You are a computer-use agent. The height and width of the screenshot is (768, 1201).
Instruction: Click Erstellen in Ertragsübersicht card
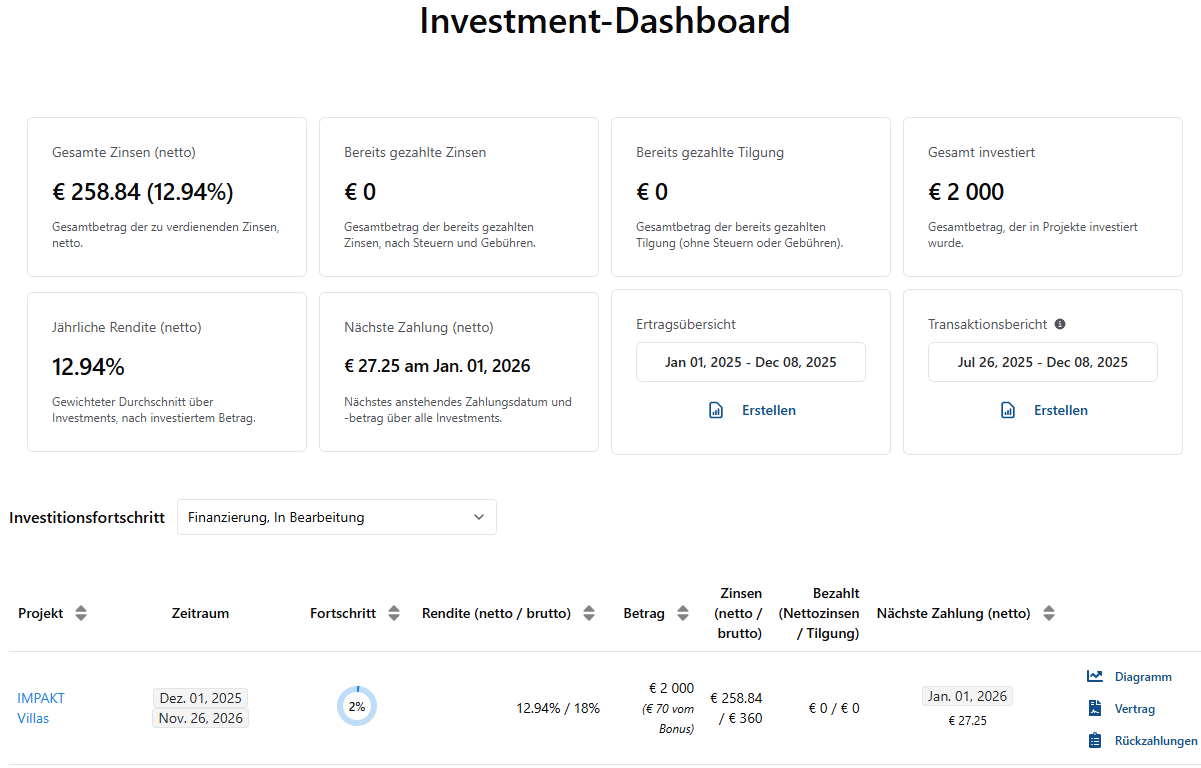768,410
